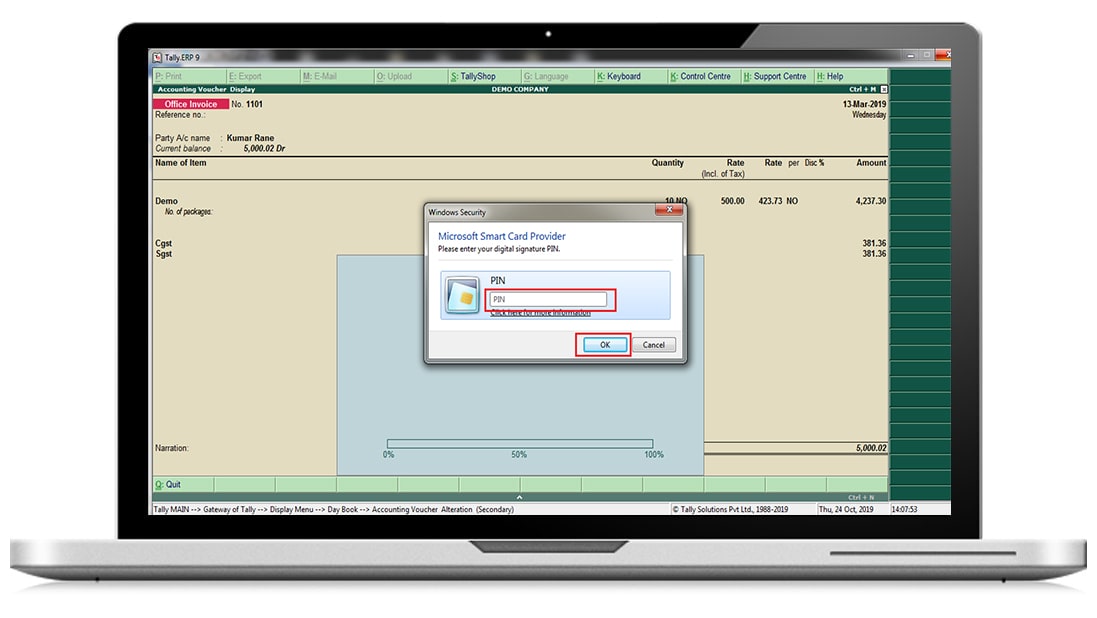Screen dimensions: 1097x618
Task: Cancel the Windows Security dialog
Action: point(654,345)
